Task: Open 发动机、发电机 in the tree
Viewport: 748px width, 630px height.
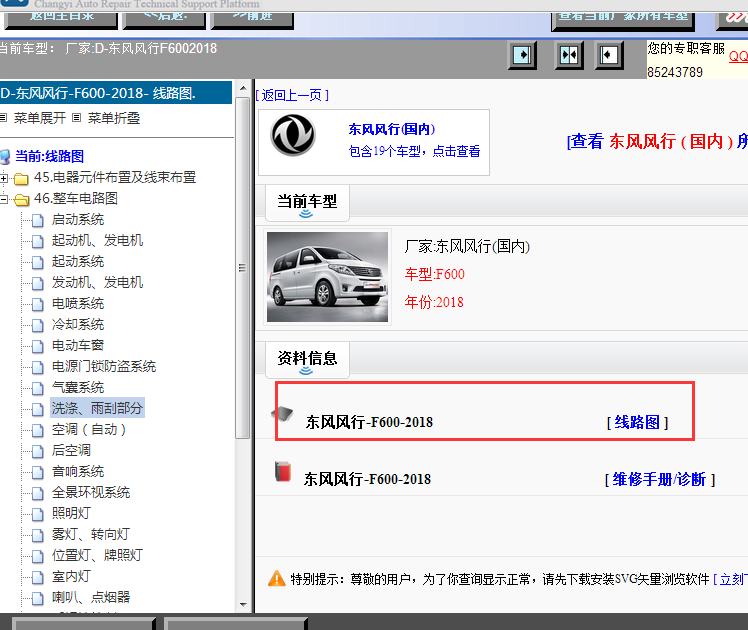Action: (97, 282)
